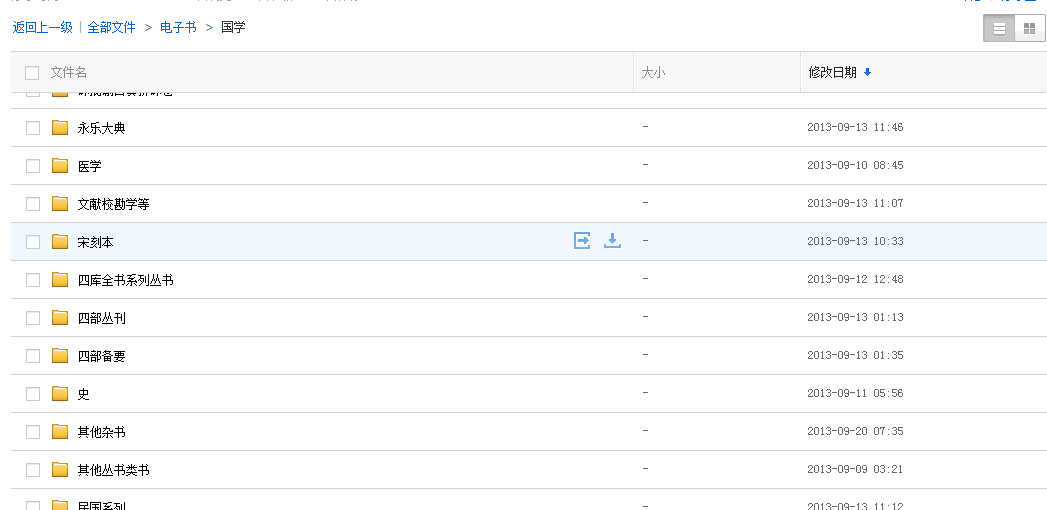1047x510 pixels.
Task: Check the box for 文献校勘学等
Action: pos(33,204)
